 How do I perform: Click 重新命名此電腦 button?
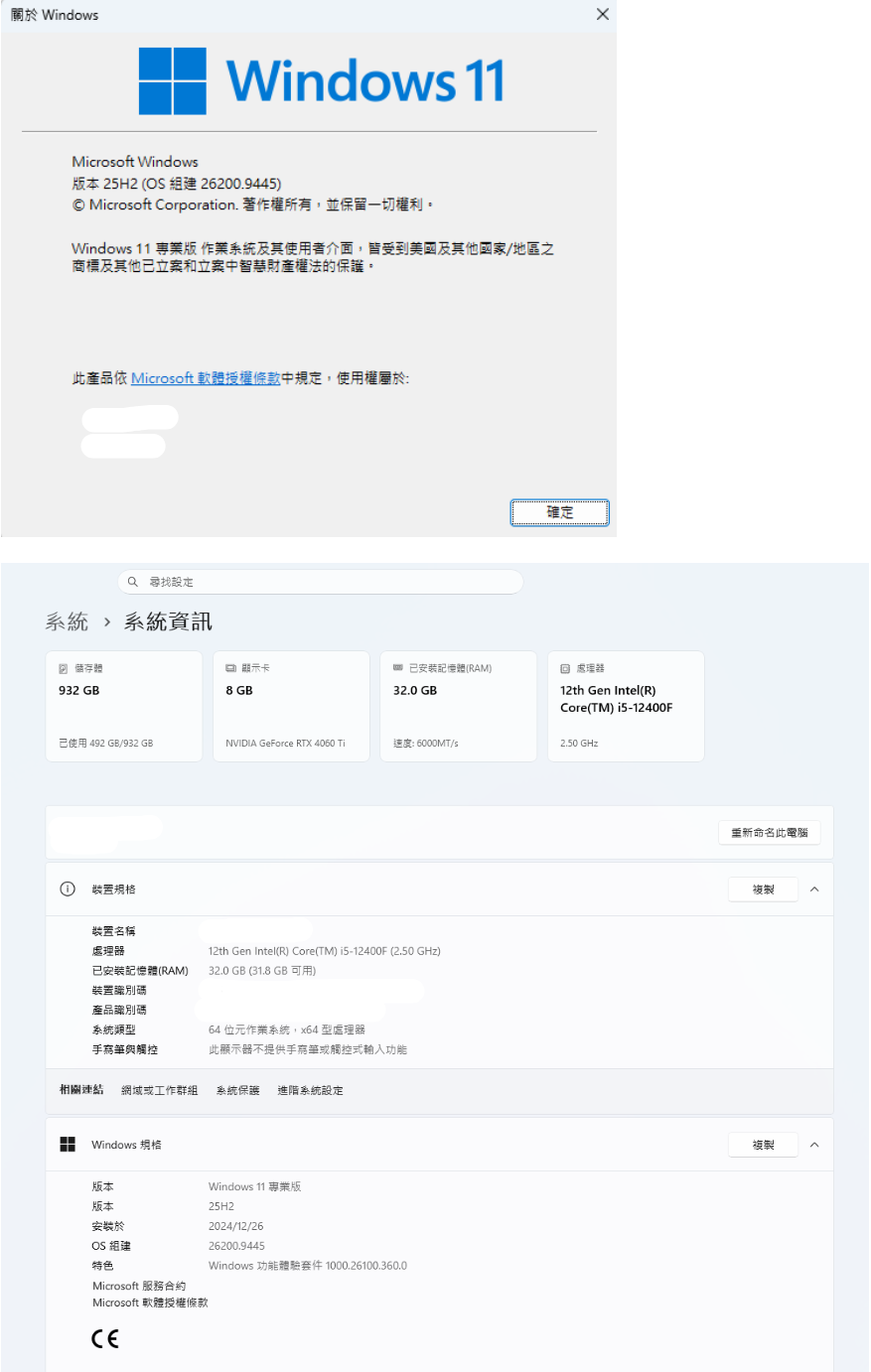[x=770, y=833]
